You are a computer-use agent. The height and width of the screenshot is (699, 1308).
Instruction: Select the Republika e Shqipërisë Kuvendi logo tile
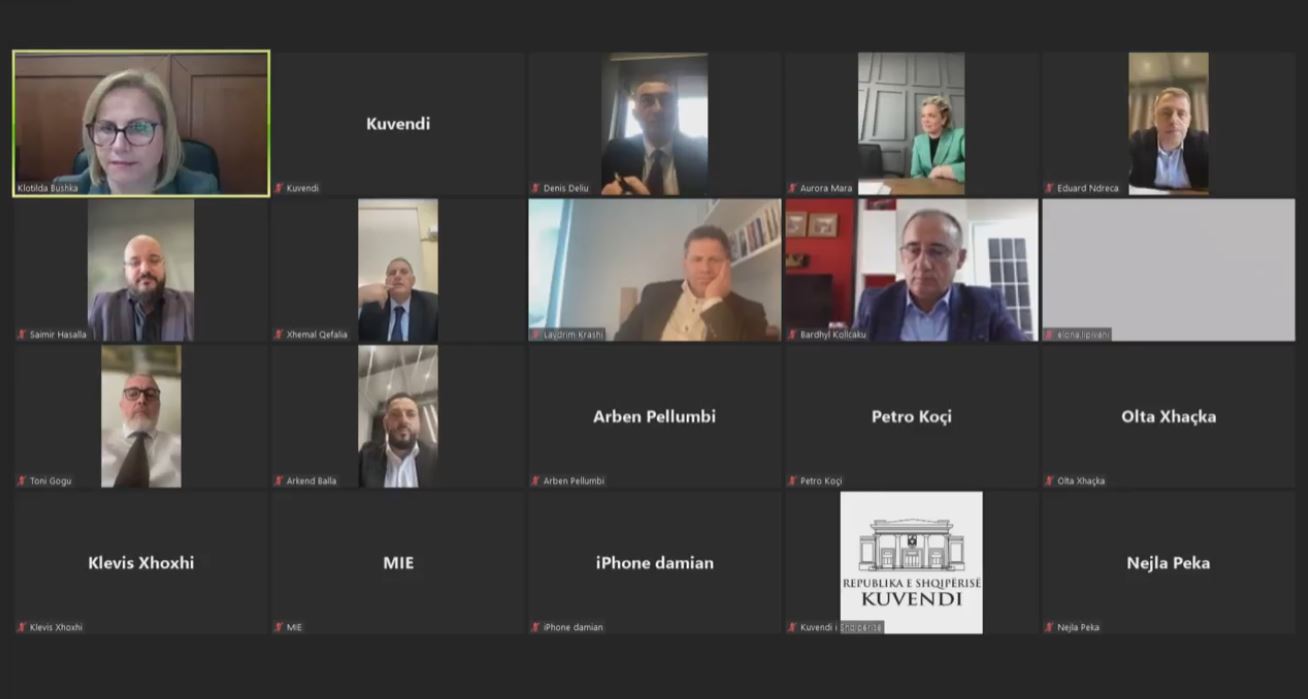pyautogui.click(x=911, y=563)
